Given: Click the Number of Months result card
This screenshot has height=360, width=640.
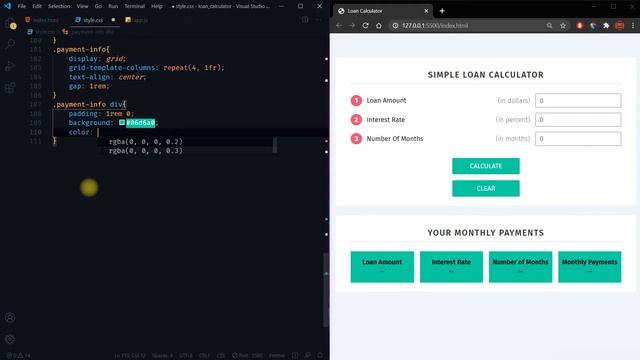Looking at the screenshot, I should pyautogui.click(x=520, y=267).
